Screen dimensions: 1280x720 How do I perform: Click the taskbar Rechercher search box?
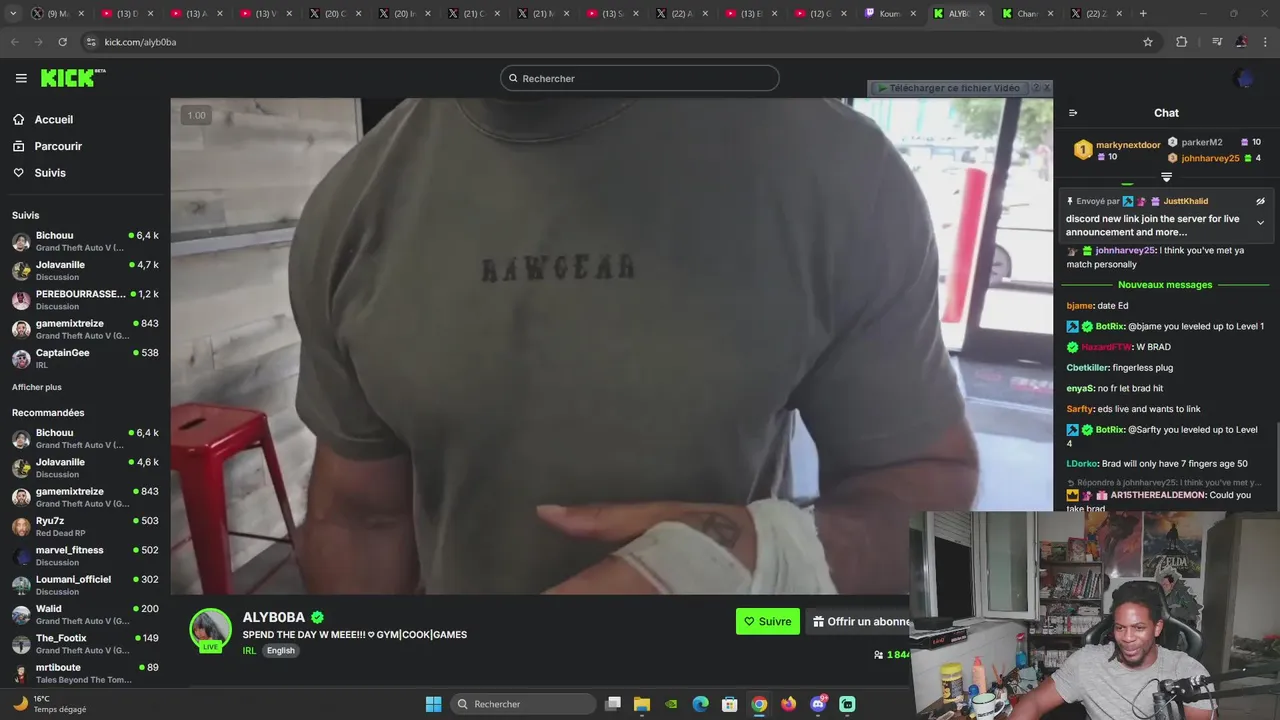coord(523,704)
